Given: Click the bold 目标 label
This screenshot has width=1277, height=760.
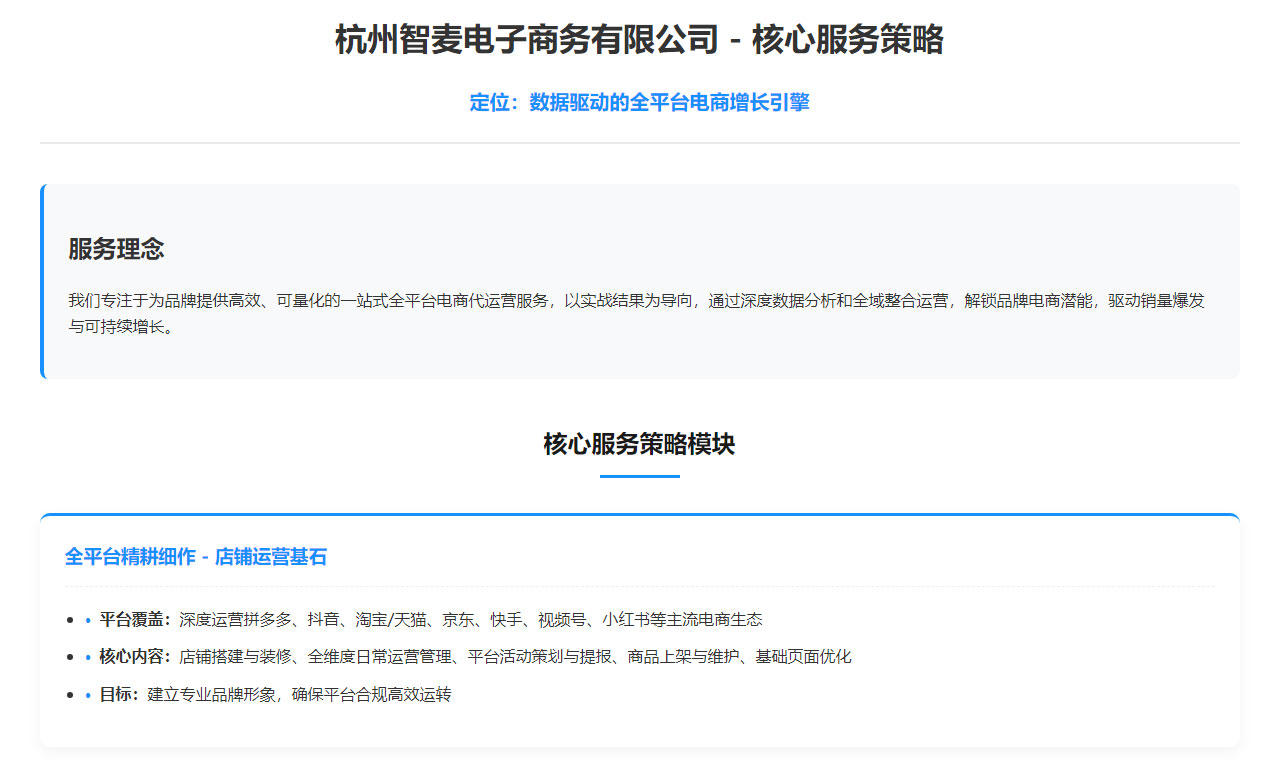Looking at the screenshot, I should click(x=119, y=695).
